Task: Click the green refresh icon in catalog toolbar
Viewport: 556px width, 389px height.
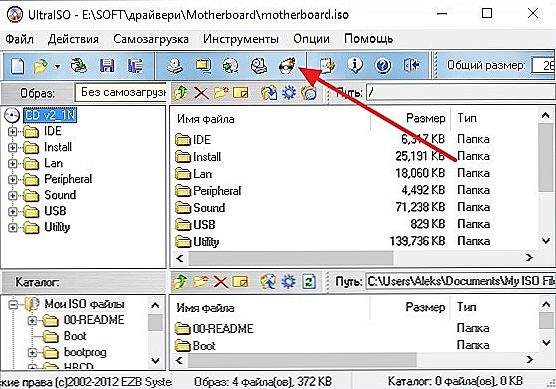Action: tap(309, 282)
